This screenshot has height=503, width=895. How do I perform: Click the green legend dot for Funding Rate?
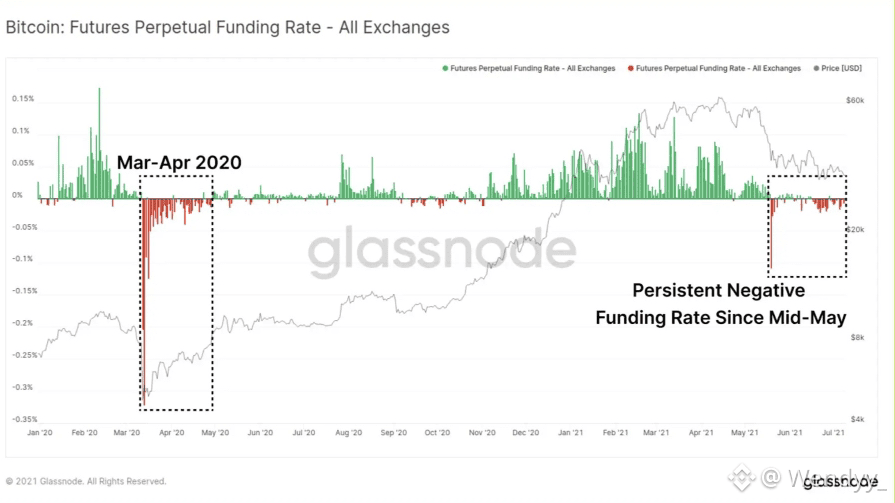click(x=445, y=69)
